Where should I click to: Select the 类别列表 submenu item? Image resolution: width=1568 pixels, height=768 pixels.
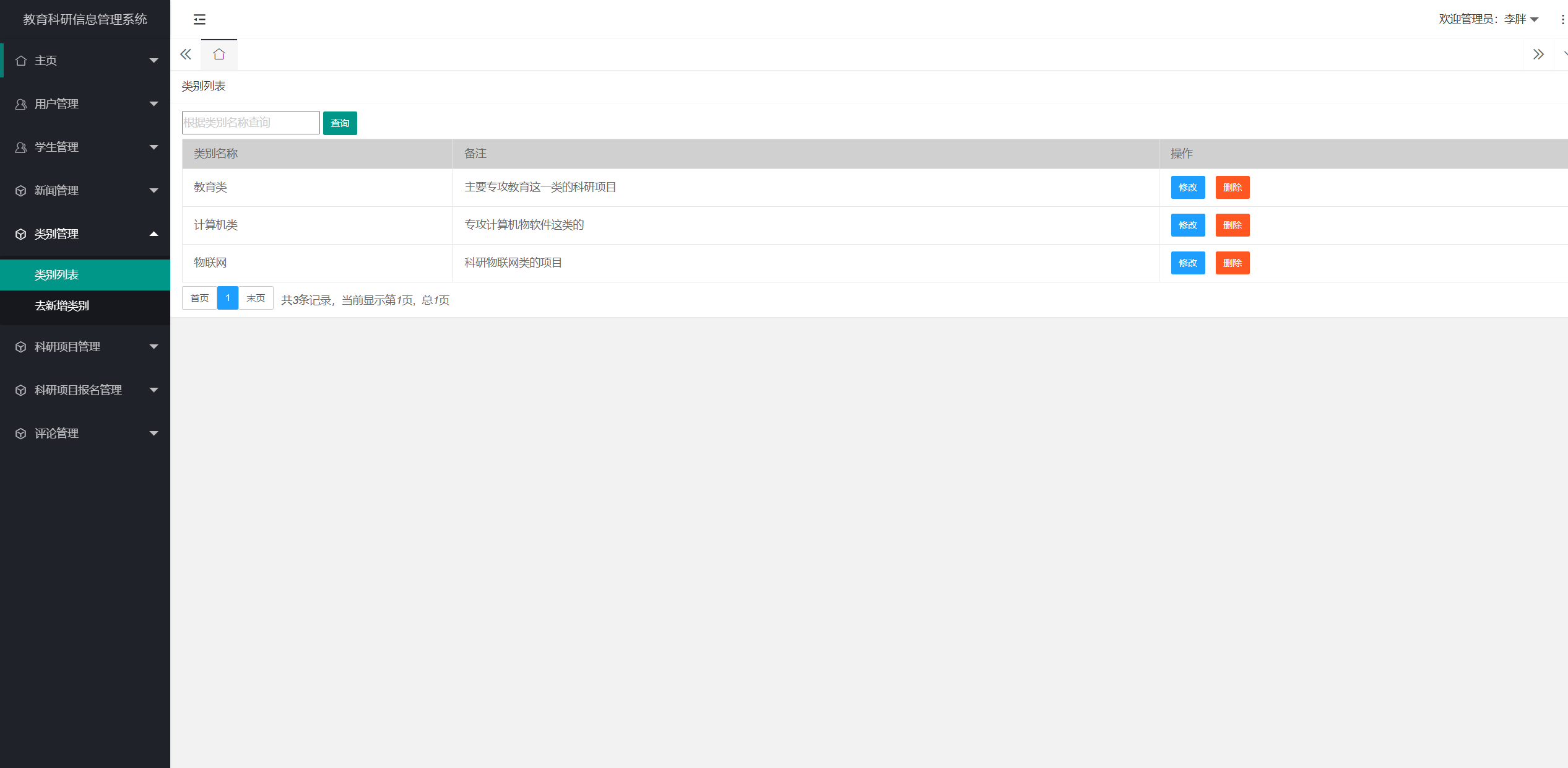point(56,275)
